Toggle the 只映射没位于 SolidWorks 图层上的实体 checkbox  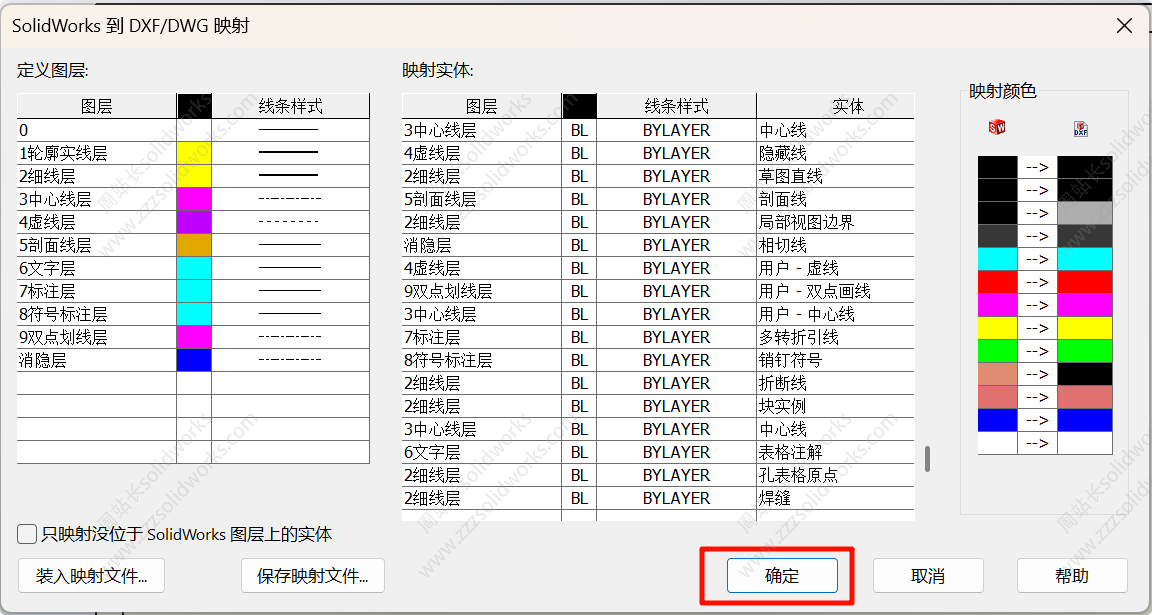(x=27, y=534)
